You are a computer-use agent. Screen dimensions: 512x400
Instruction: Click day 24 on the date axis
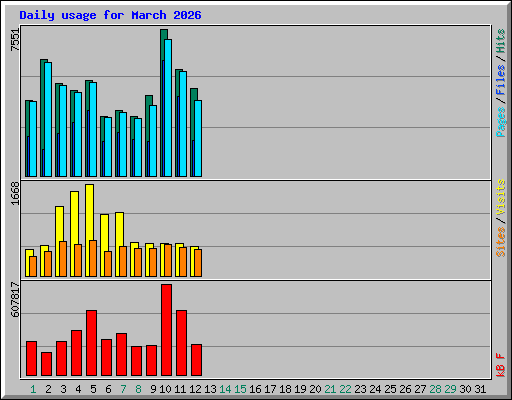pyautogui.click(x=375, y=389)
